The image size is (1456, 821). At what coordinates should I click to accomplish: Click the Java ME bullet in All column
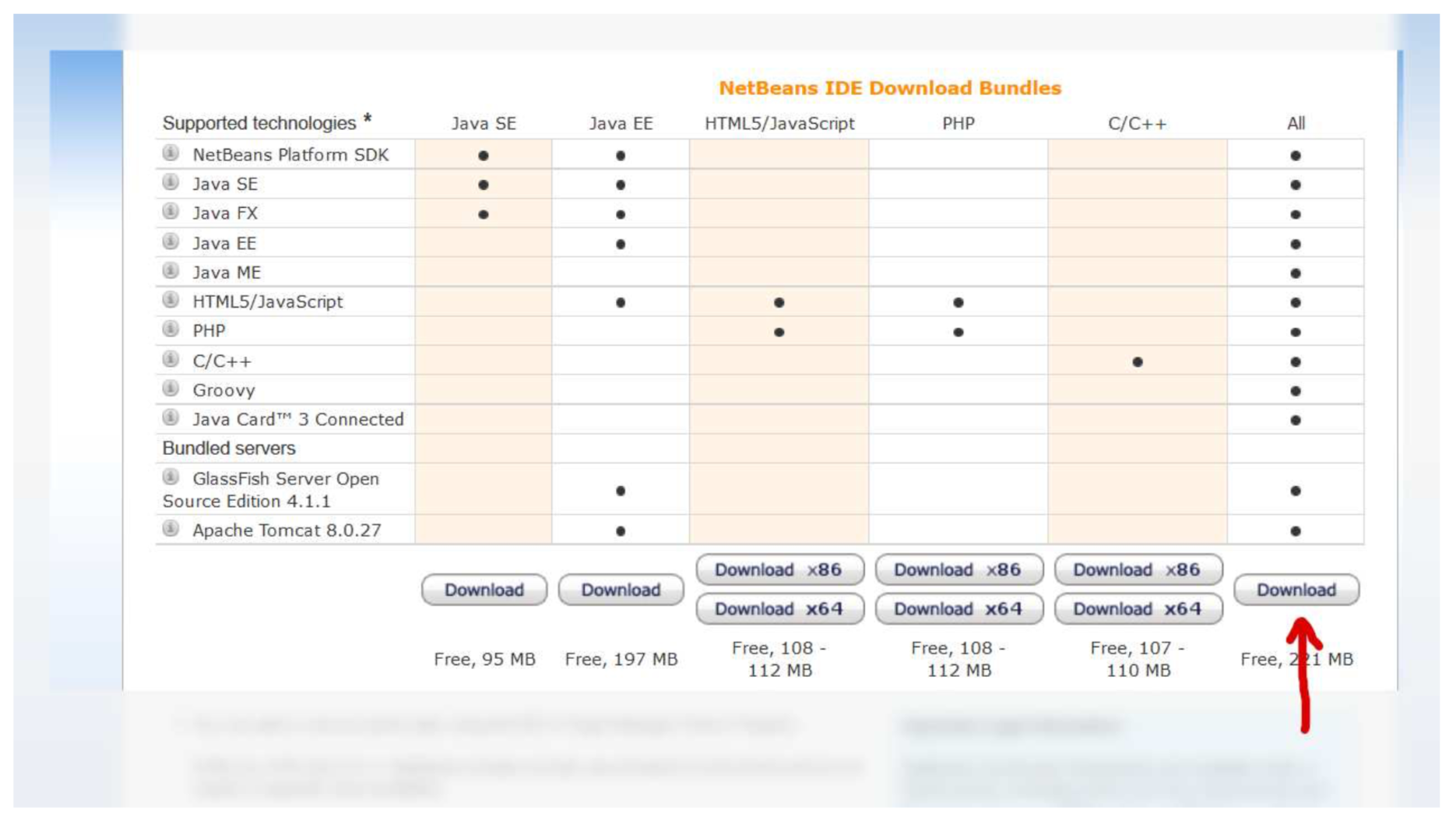1296,273
